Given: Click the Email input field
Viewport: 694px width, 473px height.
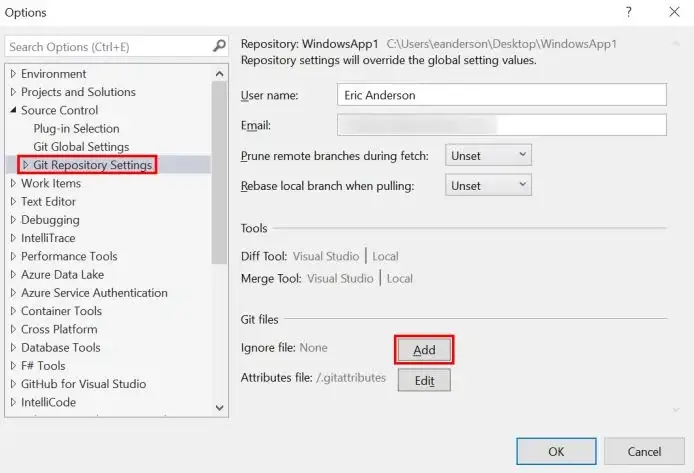Looking at the screenshot, I should click(x=501, y=125).
